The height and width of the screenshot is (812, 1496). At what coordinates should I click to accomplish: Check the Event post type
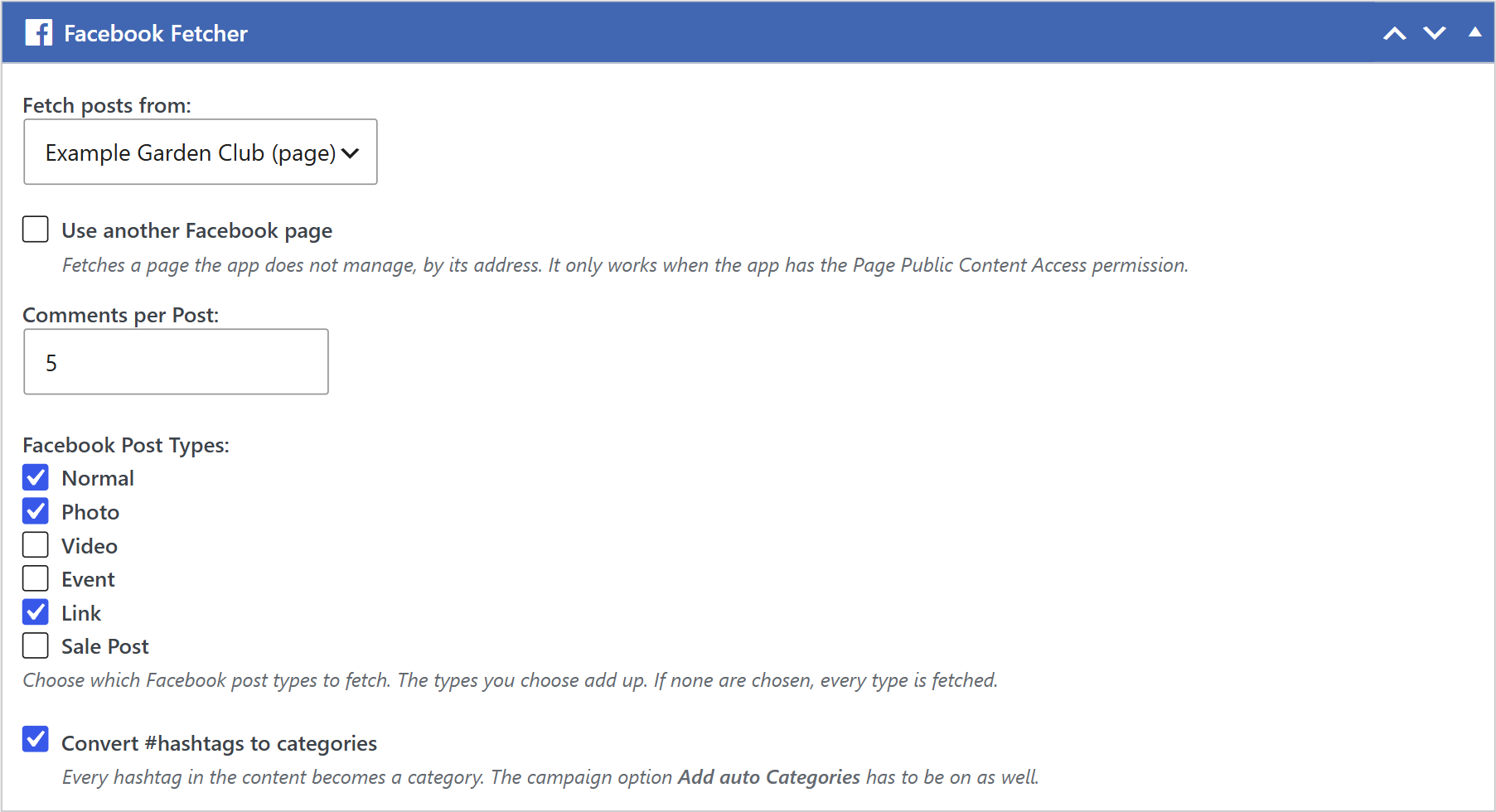[x=36, y=578]
